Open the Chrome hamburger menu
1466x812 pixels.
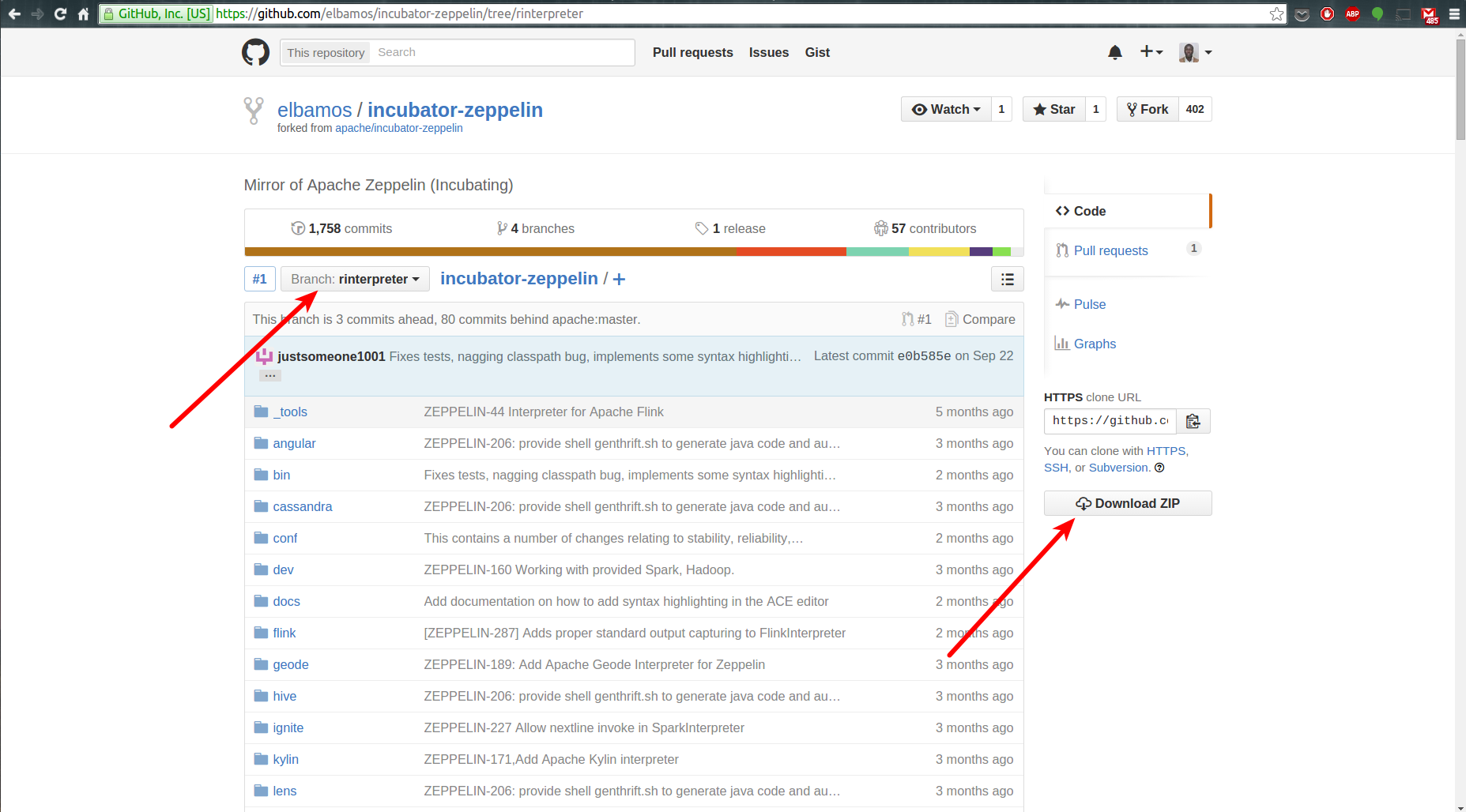[1454, 13]
